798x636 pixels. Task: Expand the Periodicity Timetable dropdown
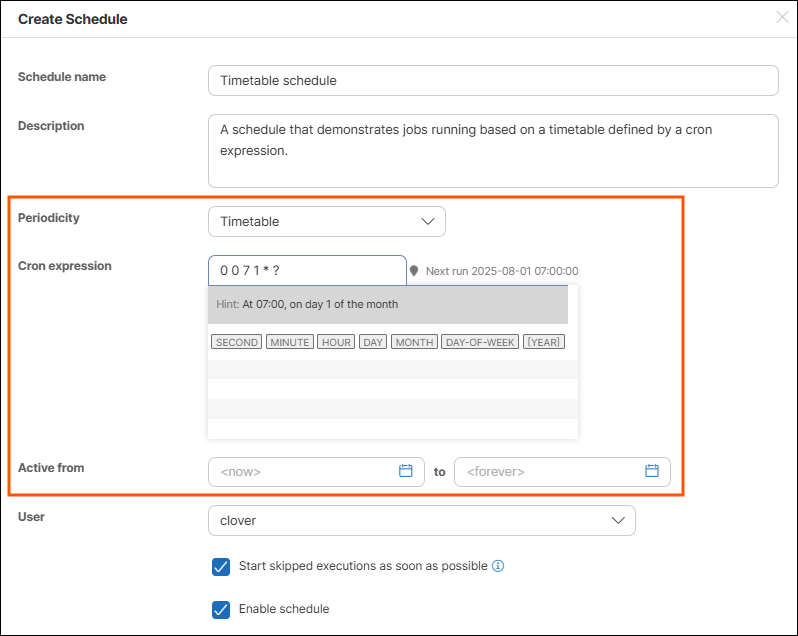(326, 221)
